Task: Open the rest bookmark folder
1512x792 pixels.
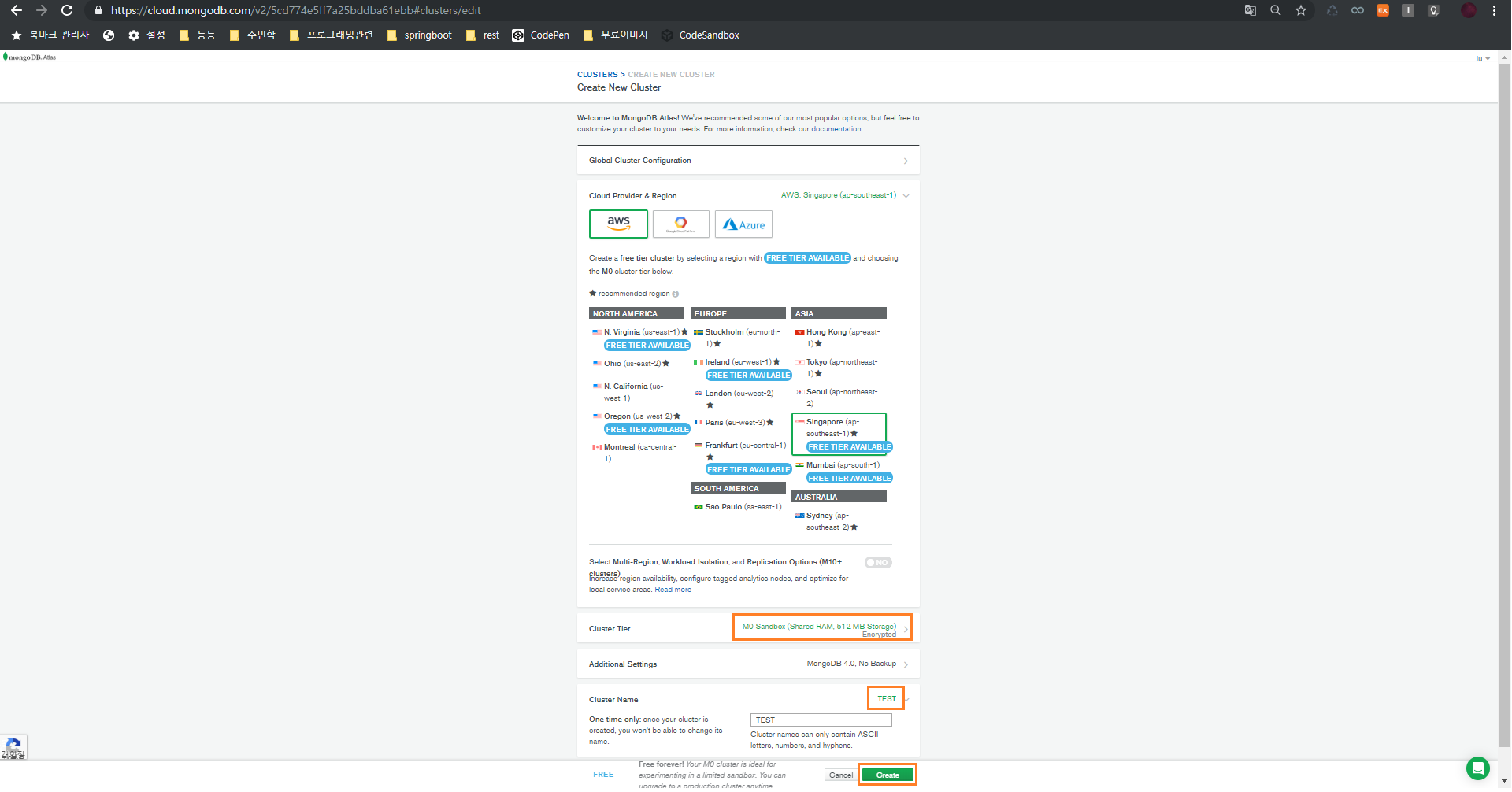Action: click(x=483, y=35)
